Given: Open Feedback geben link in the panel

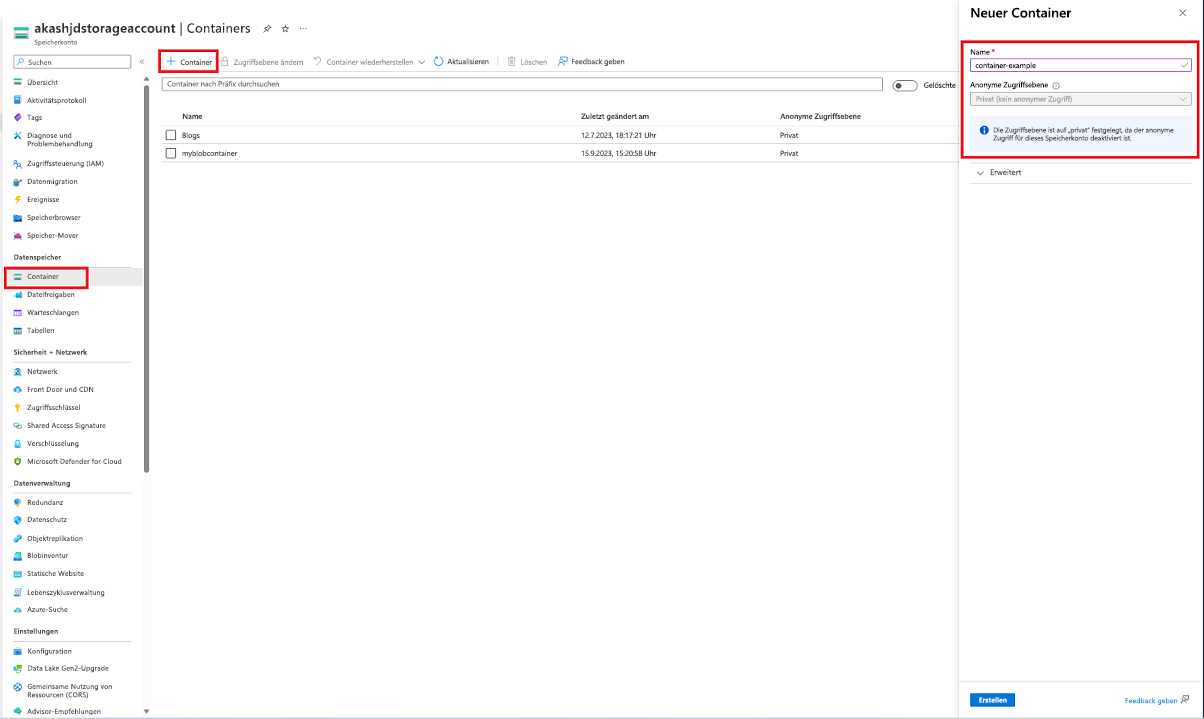Looking at the screenshot, I should pos(1152,701).
